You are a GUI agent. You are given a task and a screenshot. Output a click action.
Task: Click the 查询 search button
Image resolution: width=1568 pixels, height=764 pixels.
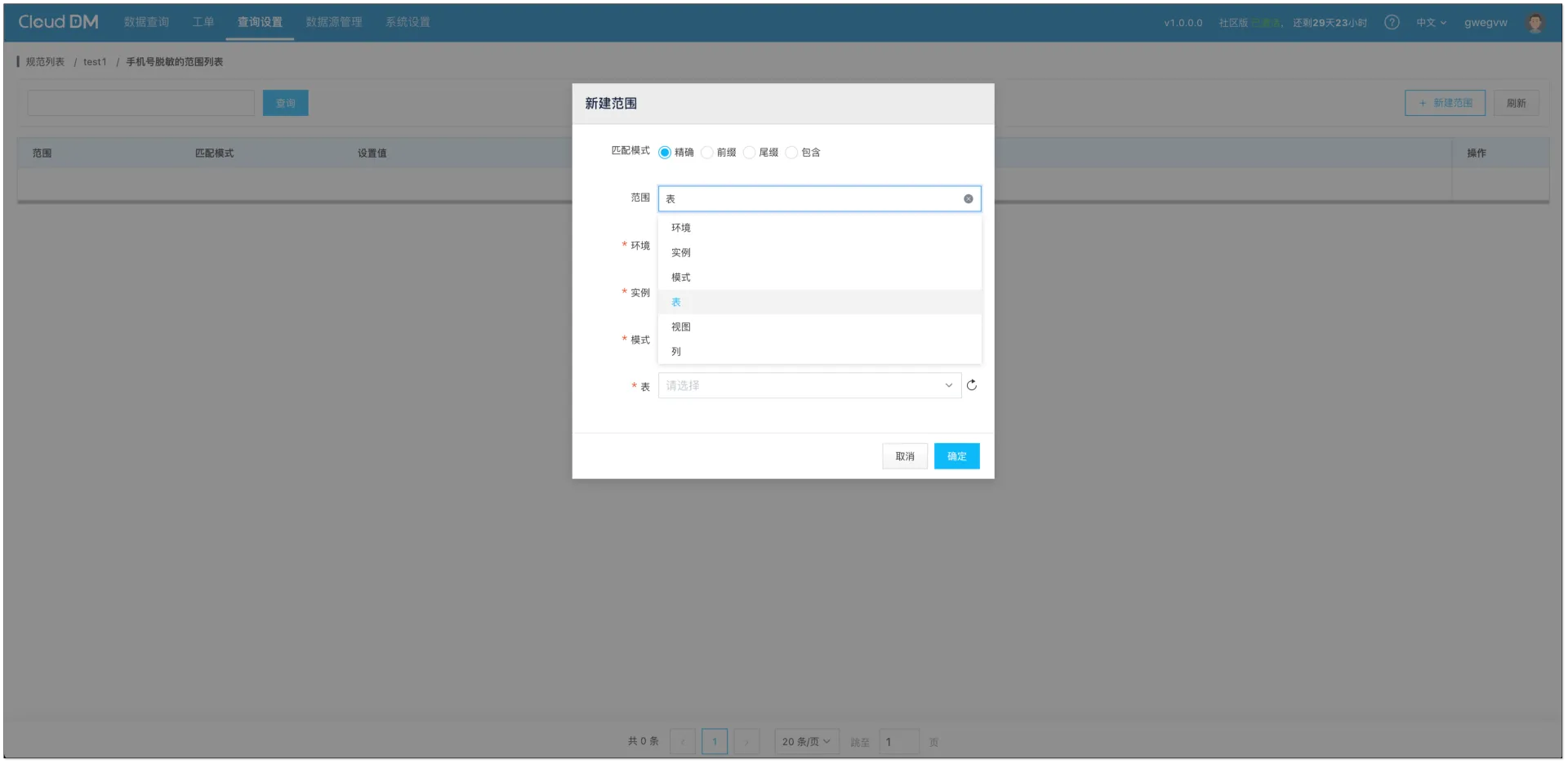286,103
